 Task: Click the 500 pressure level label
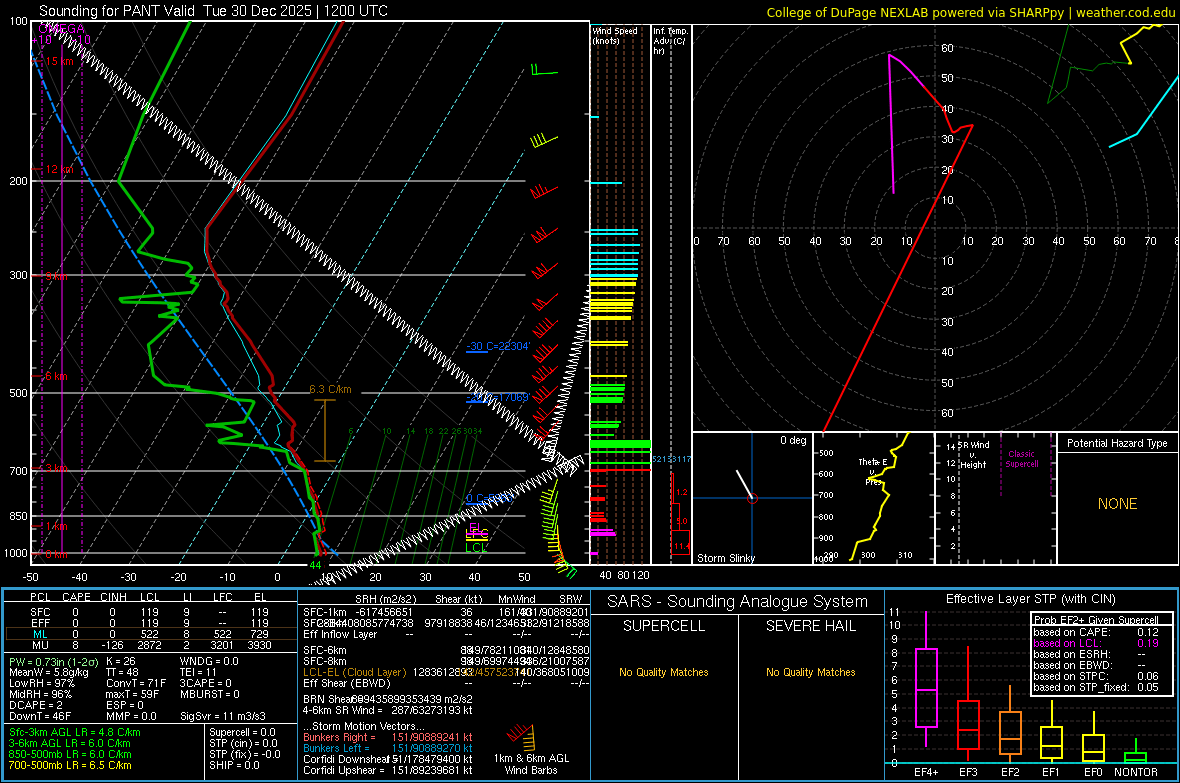click(x=18, y=393)
